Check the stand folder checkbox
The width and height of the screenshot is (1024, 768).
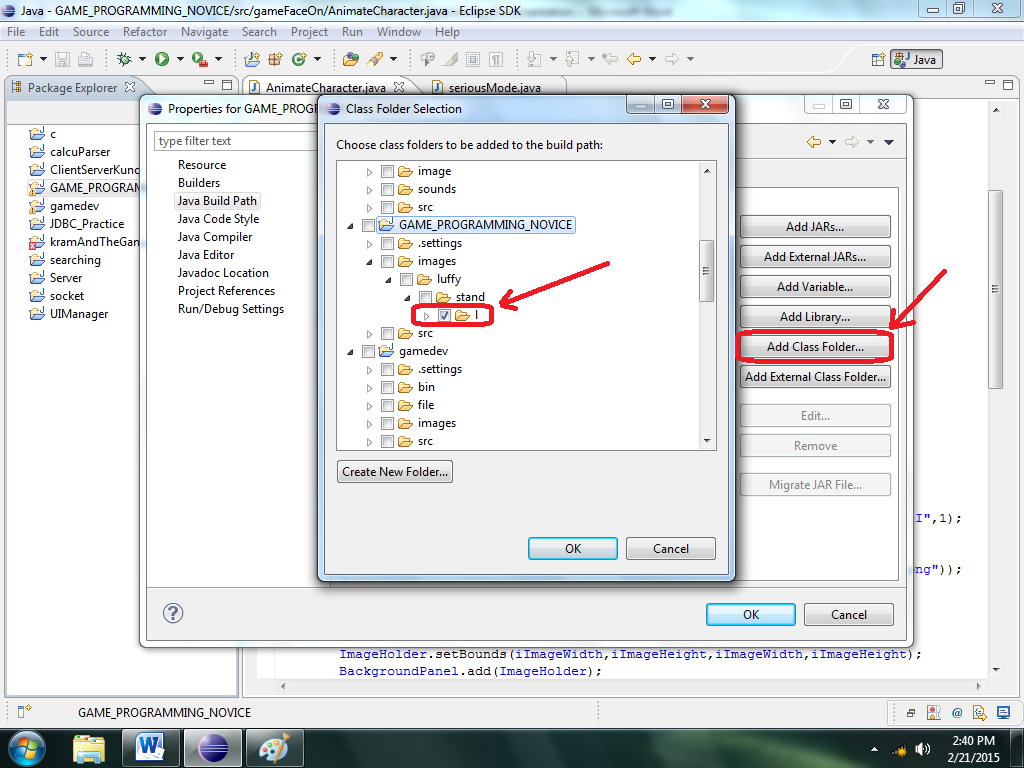click(424, 297)
